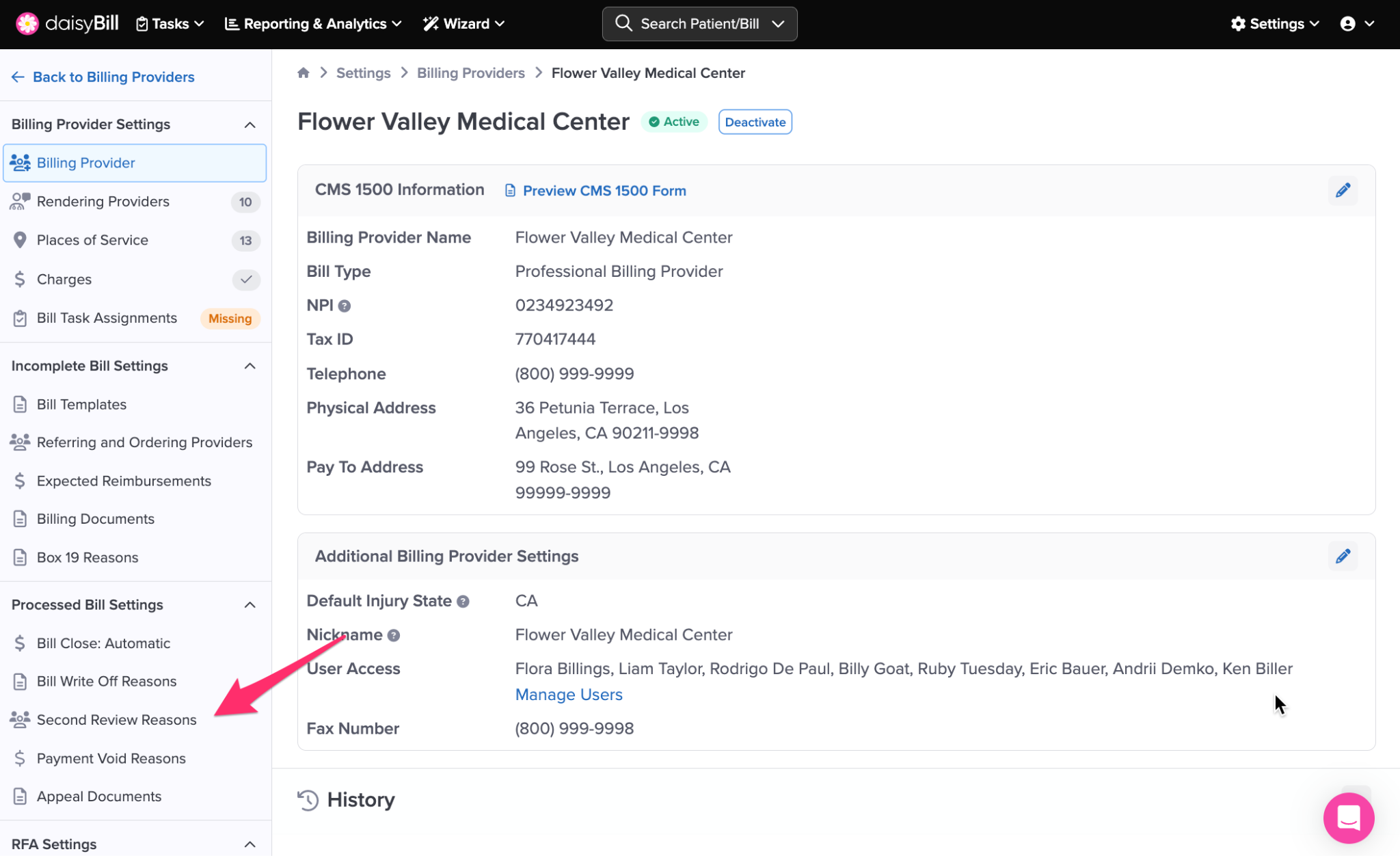1400x856 pixels.
Task: Collapse the Billing Provider Settings section
Action: tap(250, 124)
